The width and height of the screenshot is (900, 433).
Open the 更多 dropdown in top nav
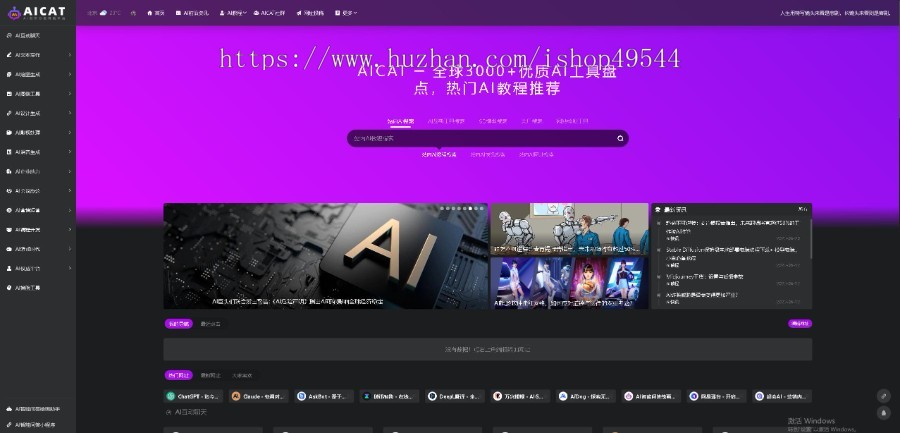click(x=346, y=13)
